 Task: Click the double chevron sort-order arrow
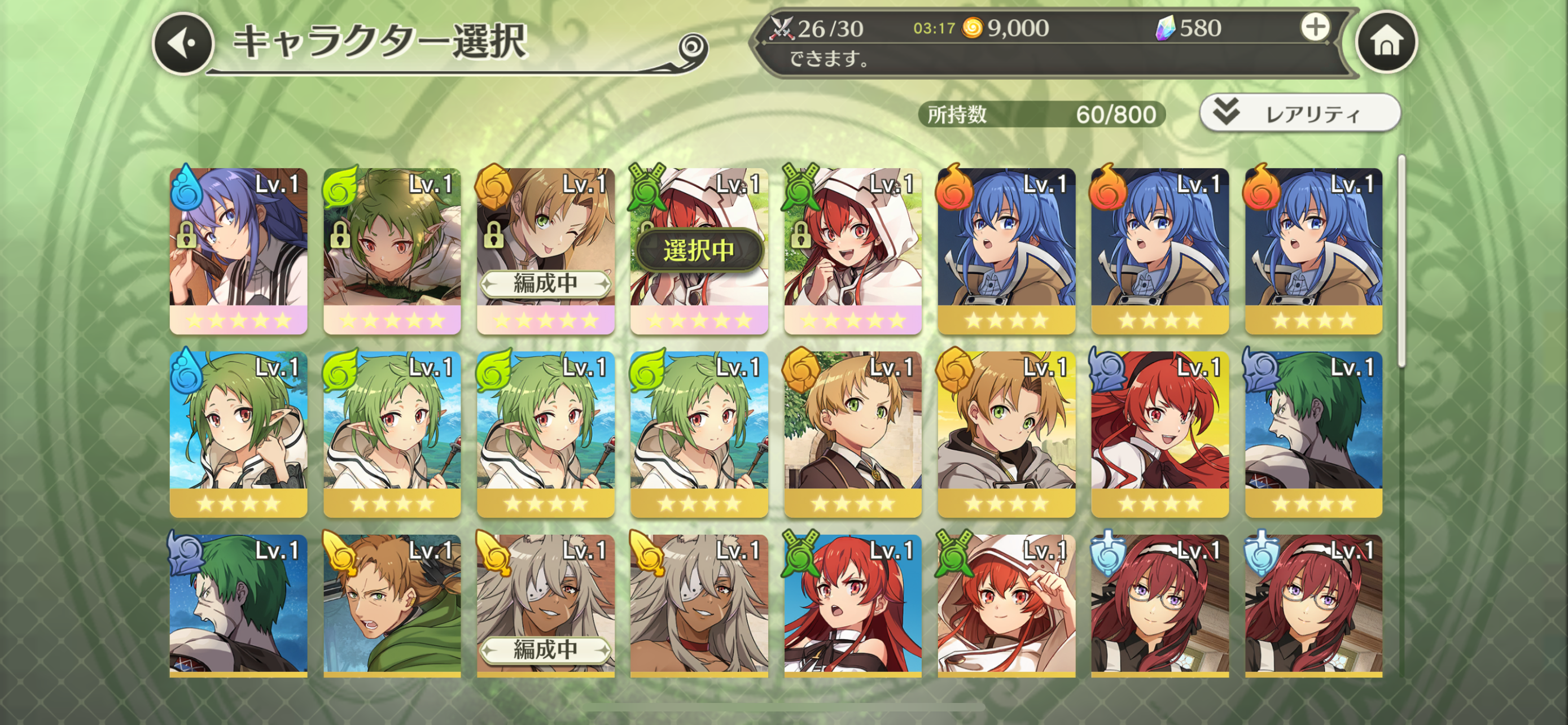1226,112
